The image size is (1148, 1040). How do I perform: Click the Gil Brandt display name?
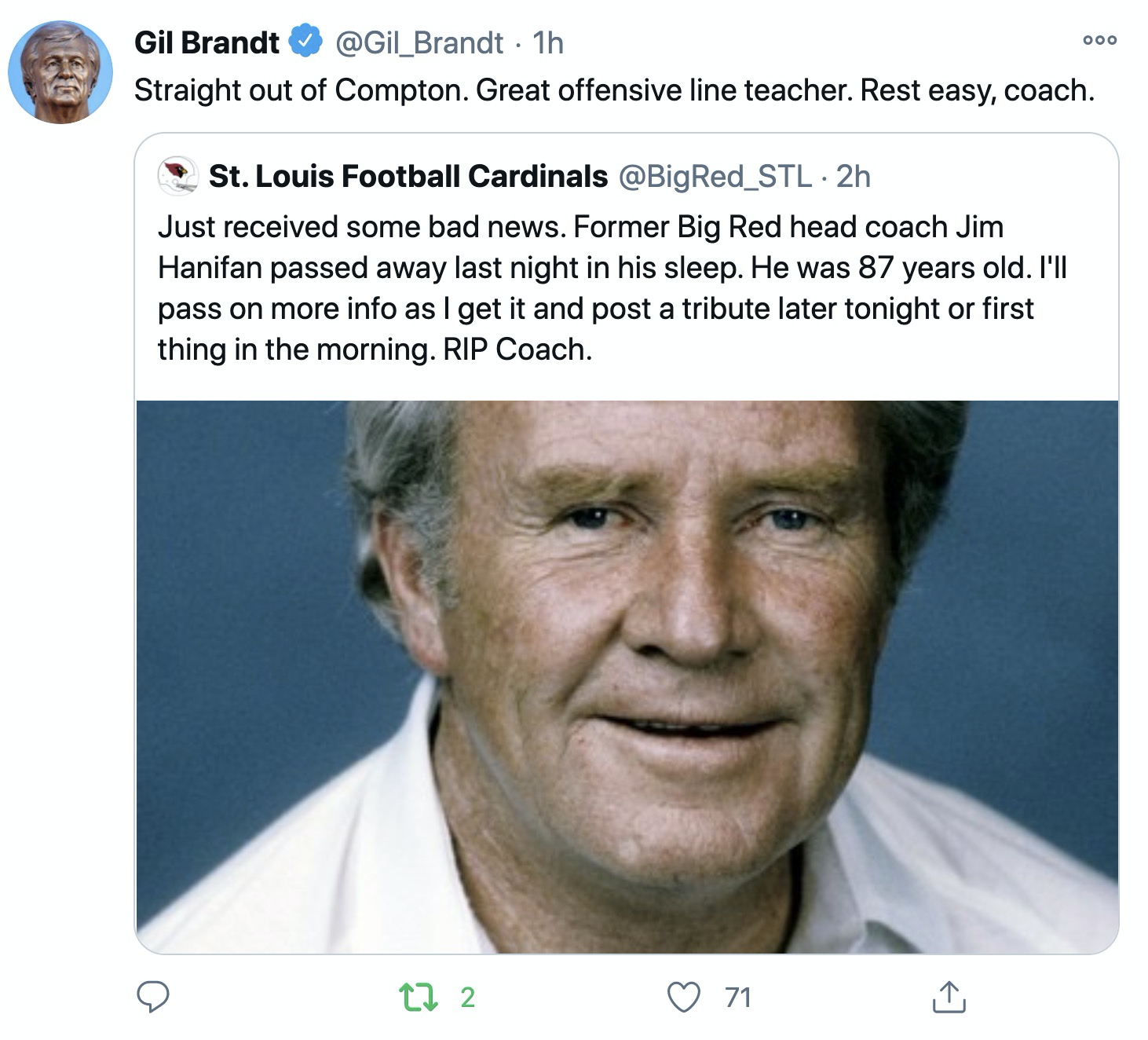(207, 42)
